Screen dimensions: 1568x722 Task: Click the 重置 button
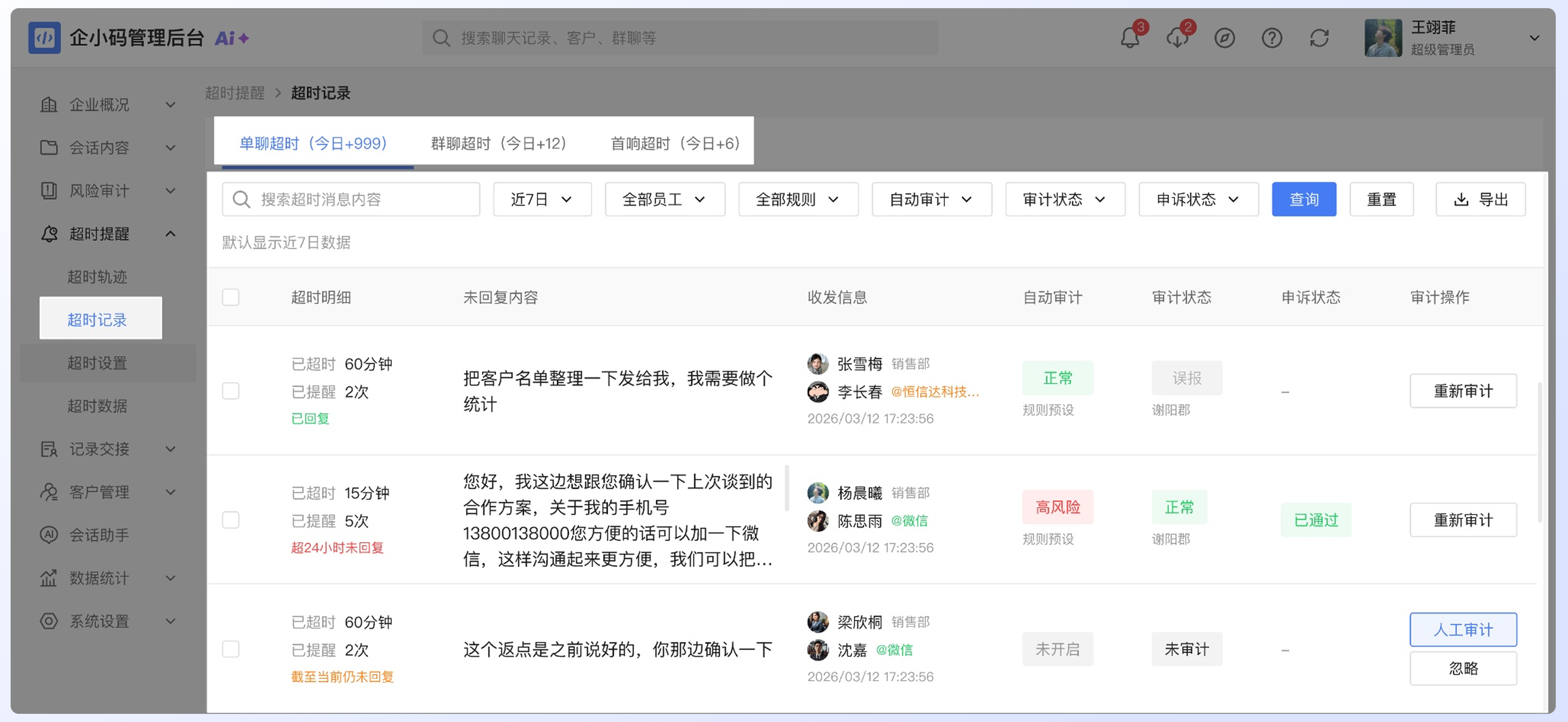[x=1381, y=199]
